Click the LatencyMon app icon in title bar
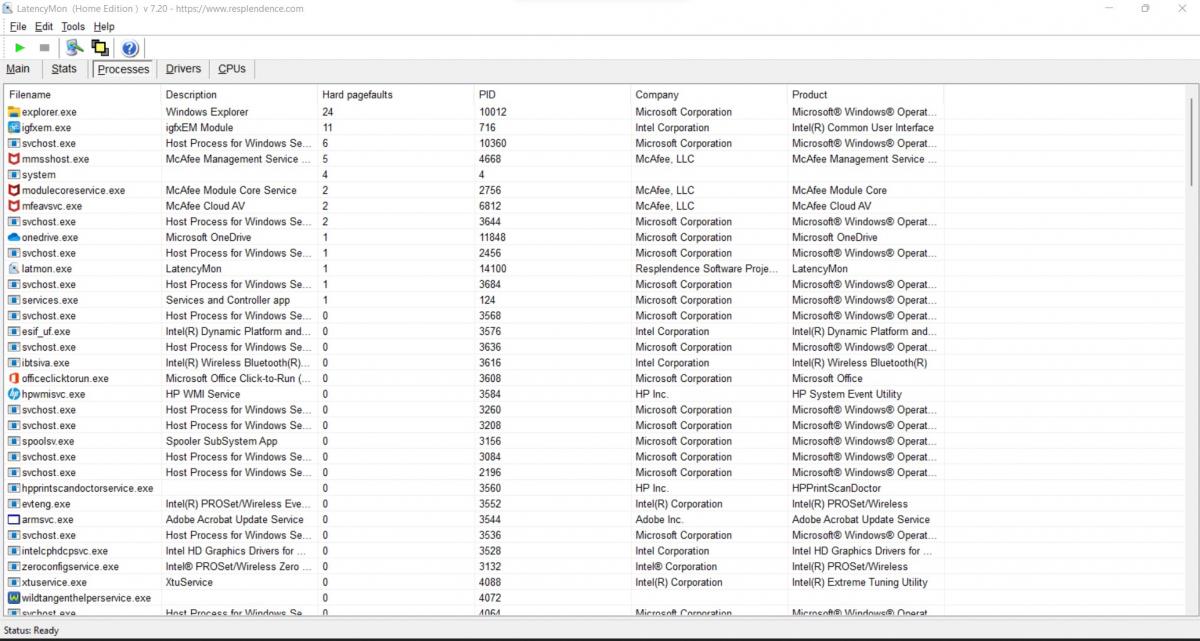 pyautogui.click(x=8, y=8)
